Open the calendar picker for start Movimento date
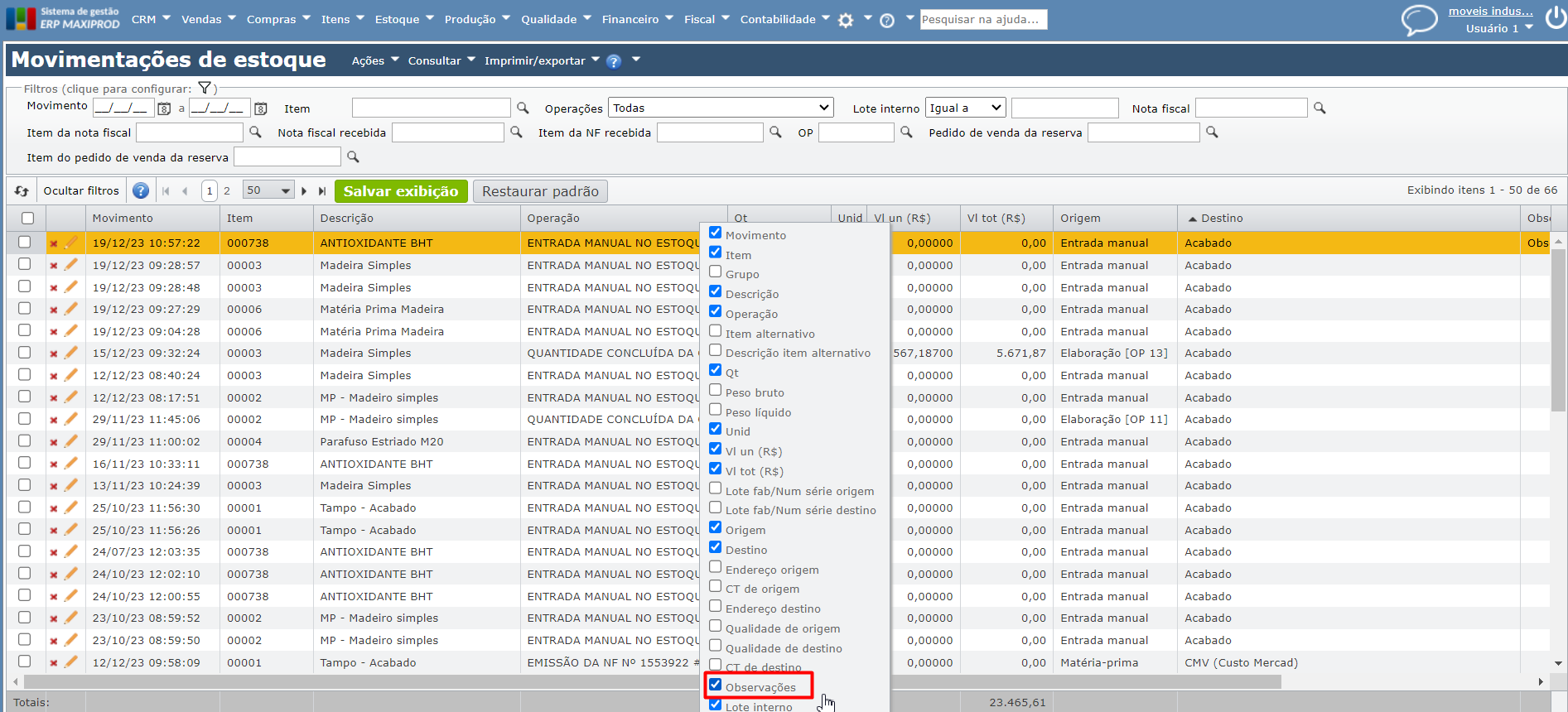 164,108
